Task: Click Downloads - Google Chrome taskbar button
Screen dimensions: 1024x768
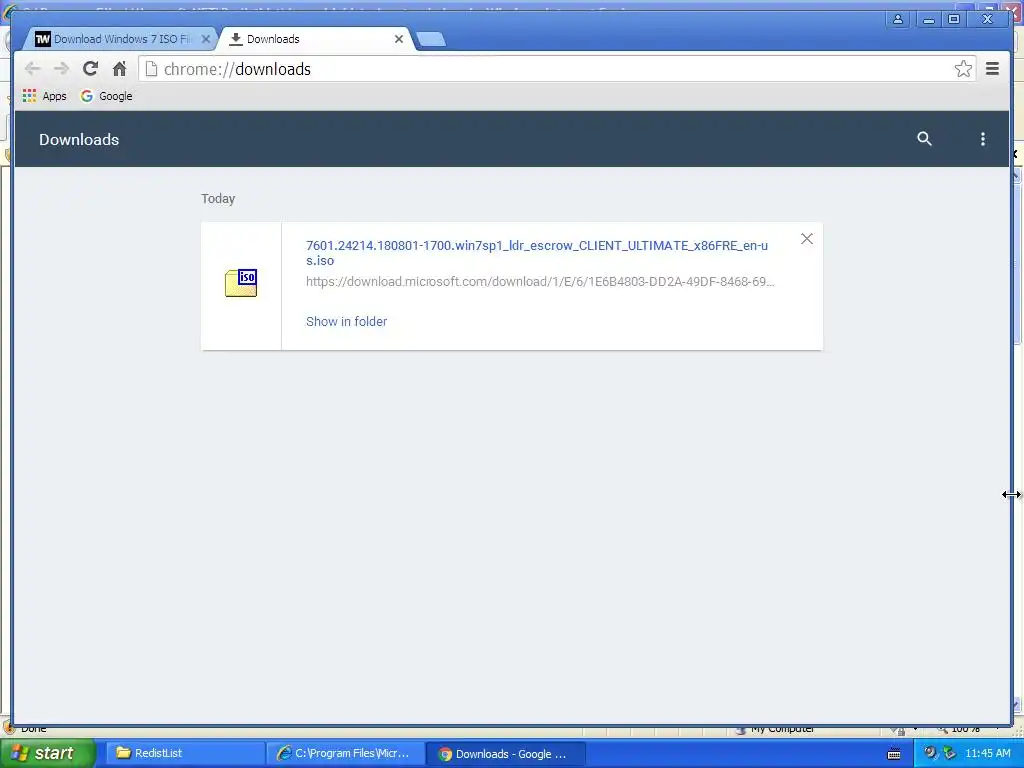Action: (x=505, y=754)
